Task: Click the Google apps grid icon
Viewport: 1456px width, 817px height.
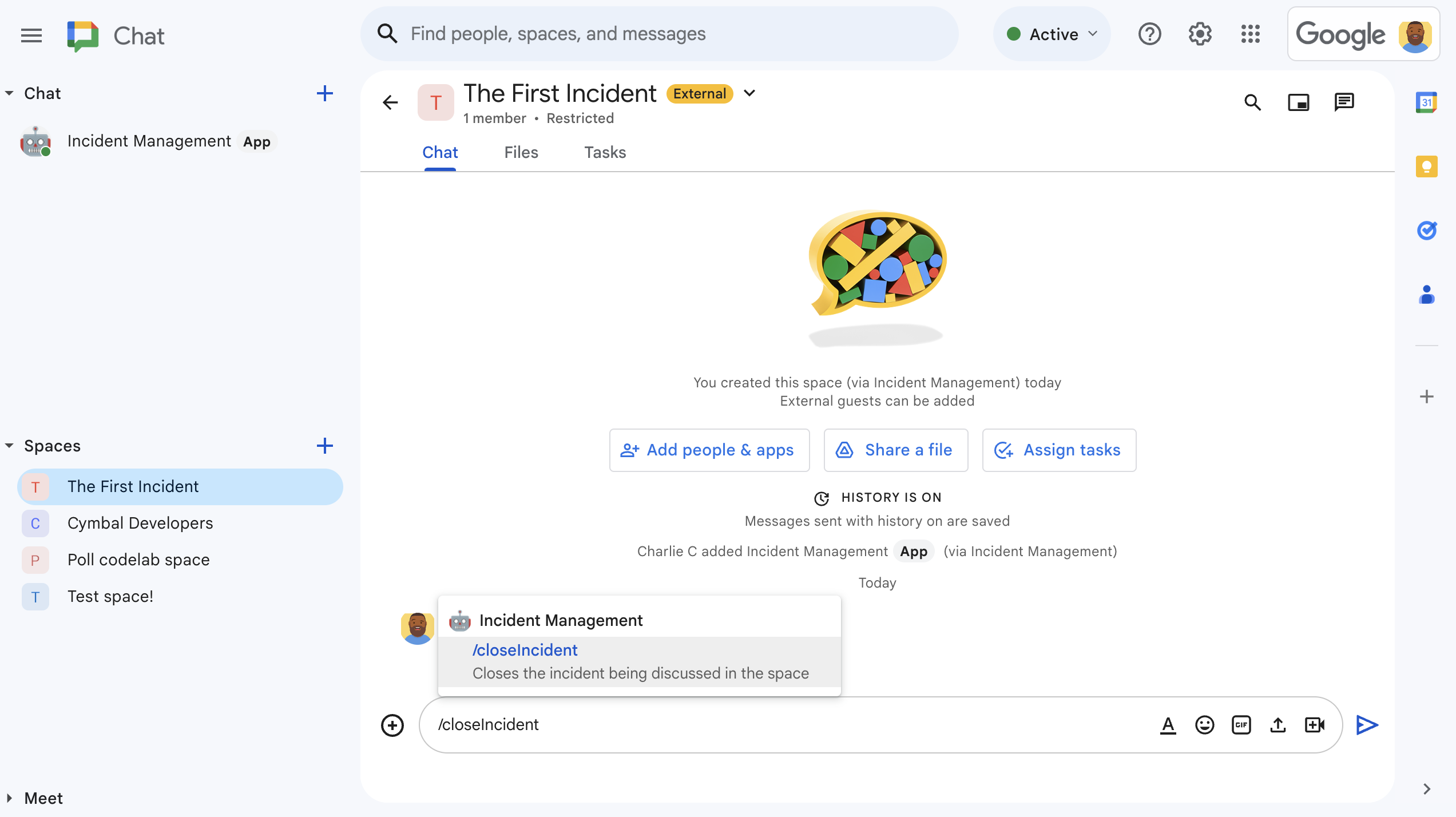Action: [x=1251, y=34]
